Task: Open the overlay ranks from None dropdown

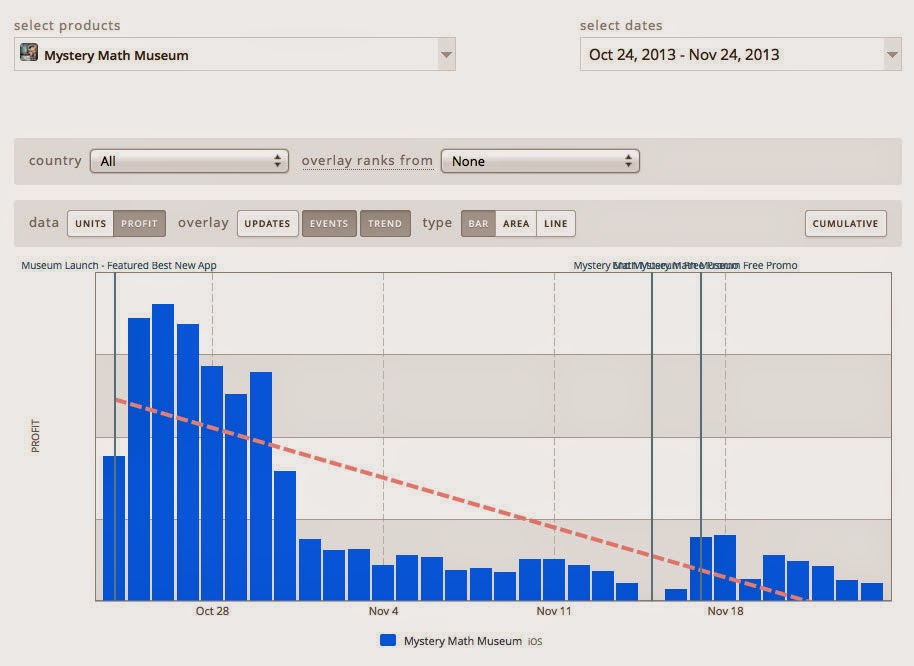Action: [x=540, y=161]
